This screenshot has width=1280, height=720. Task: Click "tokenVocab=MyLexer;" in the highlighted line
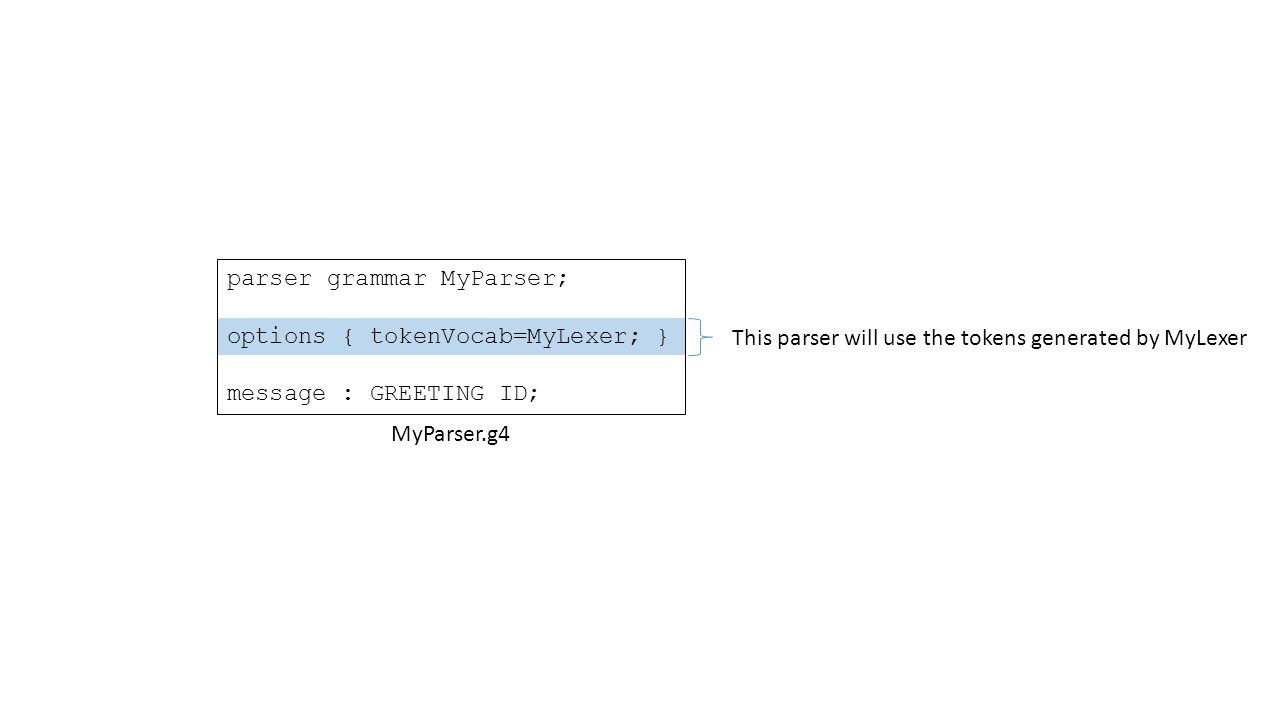[505, 337]
